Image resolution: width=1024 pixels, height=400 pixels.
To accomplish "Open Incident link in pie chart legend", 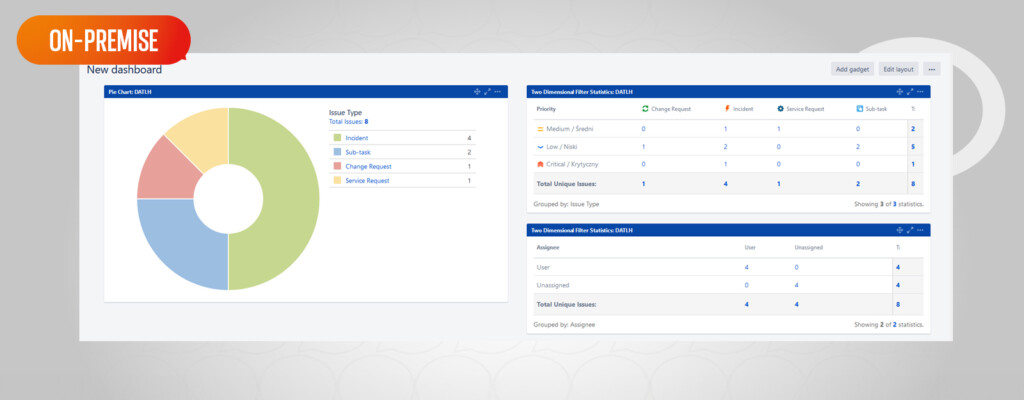I will (357, 137).
